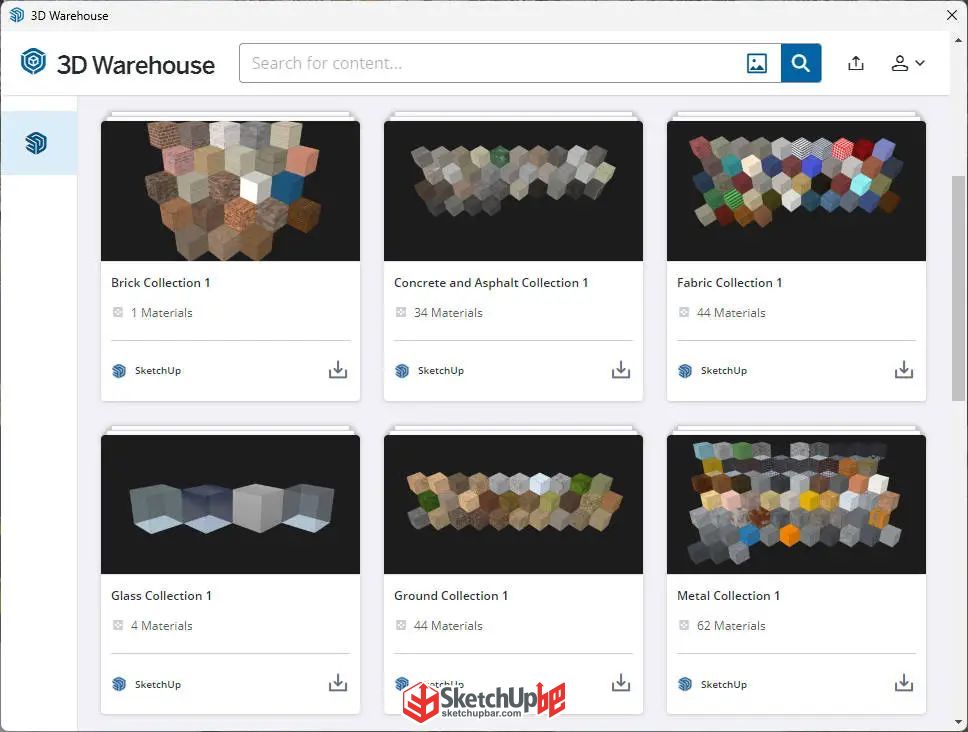968x732 pixels.
Task: Open the Glass Collection 1 title link
Action: (x=161, y=596)
